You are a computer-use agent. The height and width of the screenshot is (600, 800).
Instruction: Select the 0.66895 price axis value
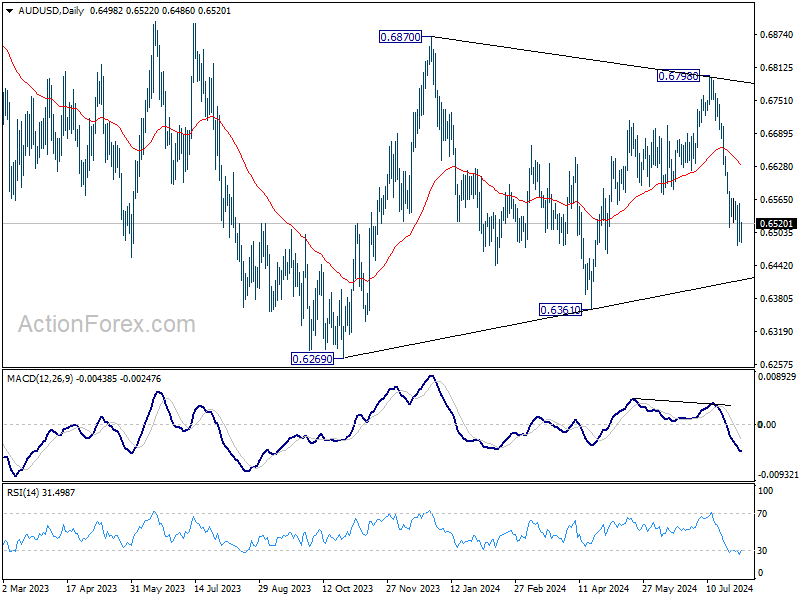[x=777, y=134]
